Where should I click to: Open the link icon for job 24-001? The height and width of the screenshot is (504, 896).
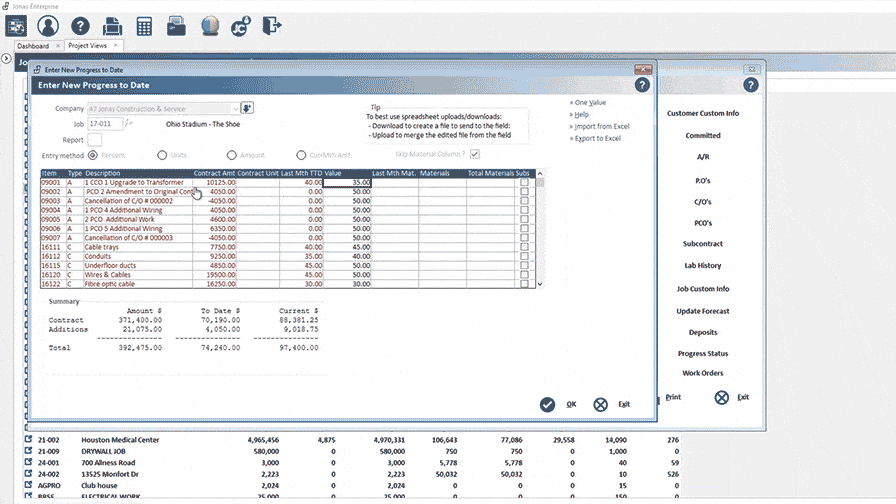click(29, 462)
